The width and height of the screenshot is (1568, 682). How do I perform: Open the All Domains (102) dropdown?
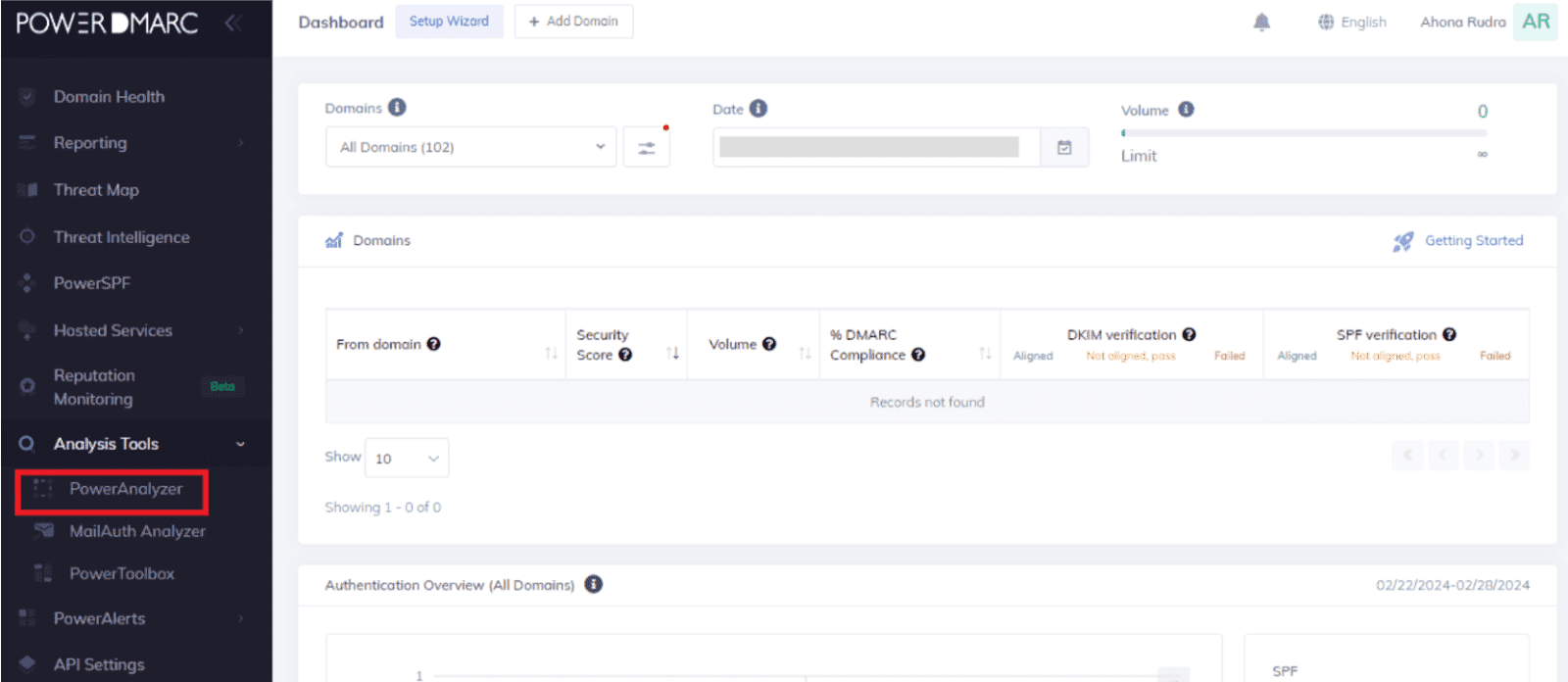(471, 147)
